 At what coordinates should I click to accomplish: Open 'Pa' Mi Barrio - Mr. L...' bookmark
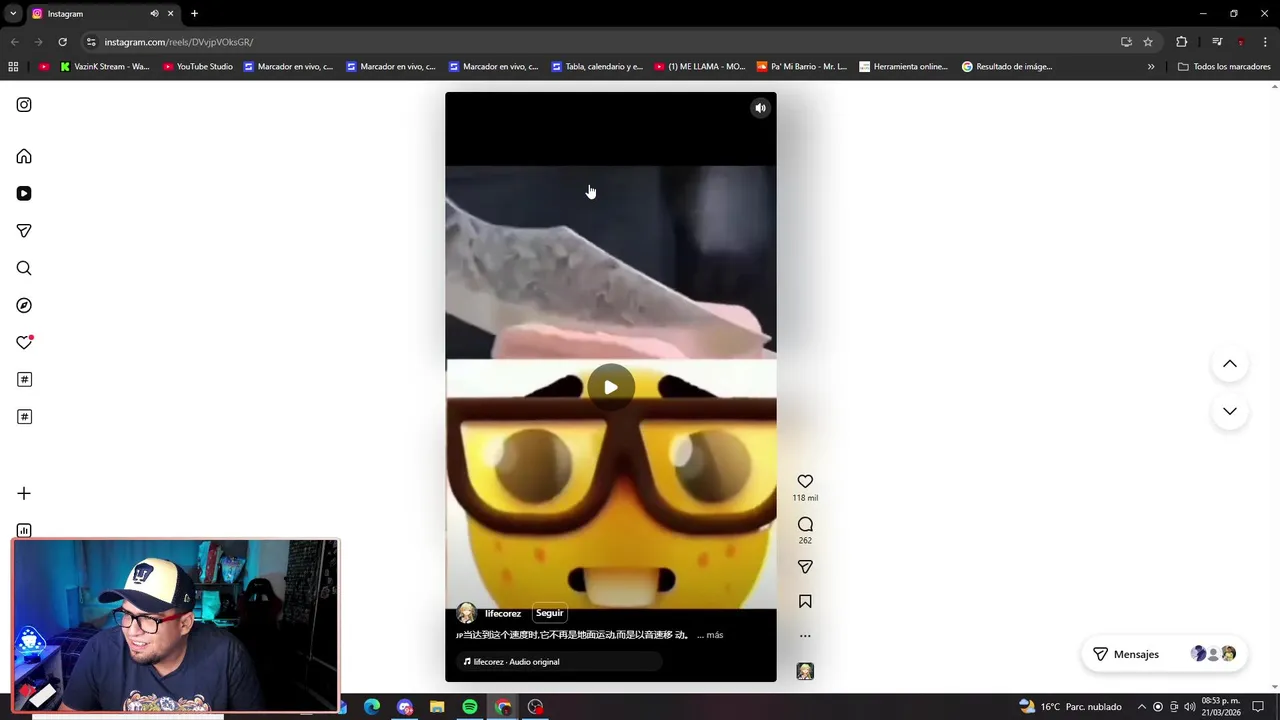click(x=802, y=67)
